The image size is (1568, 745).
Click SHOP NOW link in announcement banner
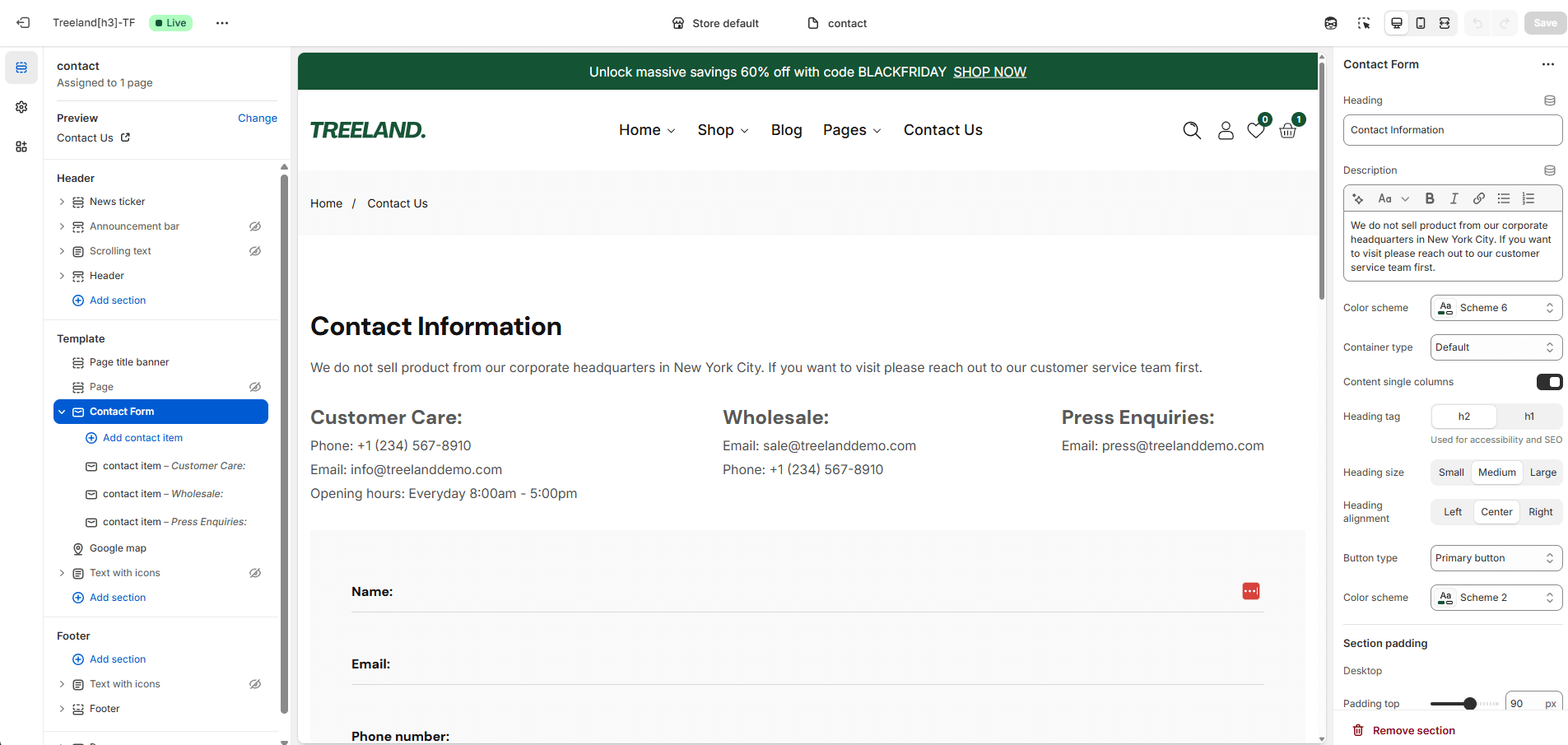click(x=989, y=72)
